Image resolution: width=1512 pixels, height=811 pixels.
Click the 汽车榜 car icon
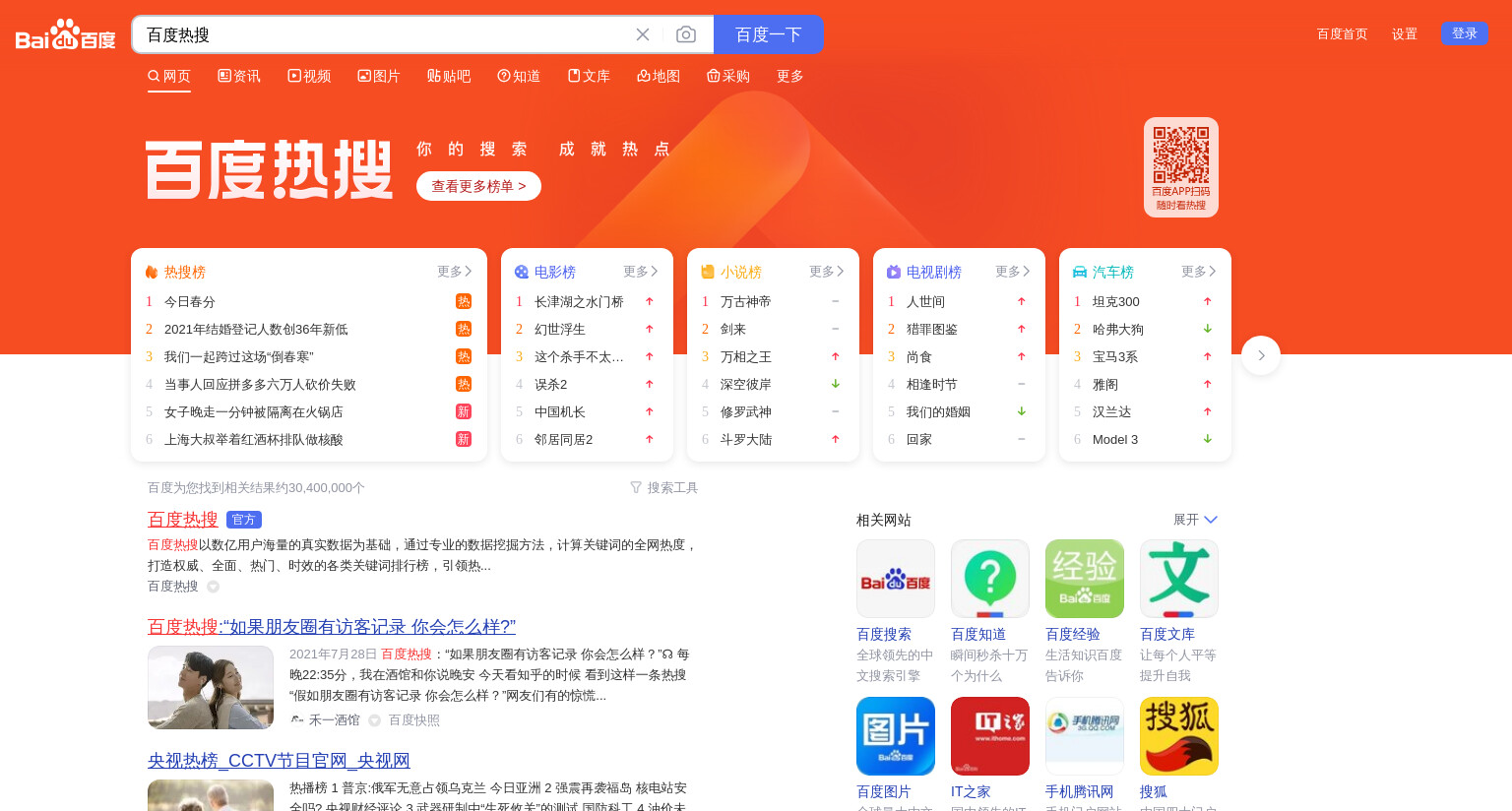[x=1080, y=272]
